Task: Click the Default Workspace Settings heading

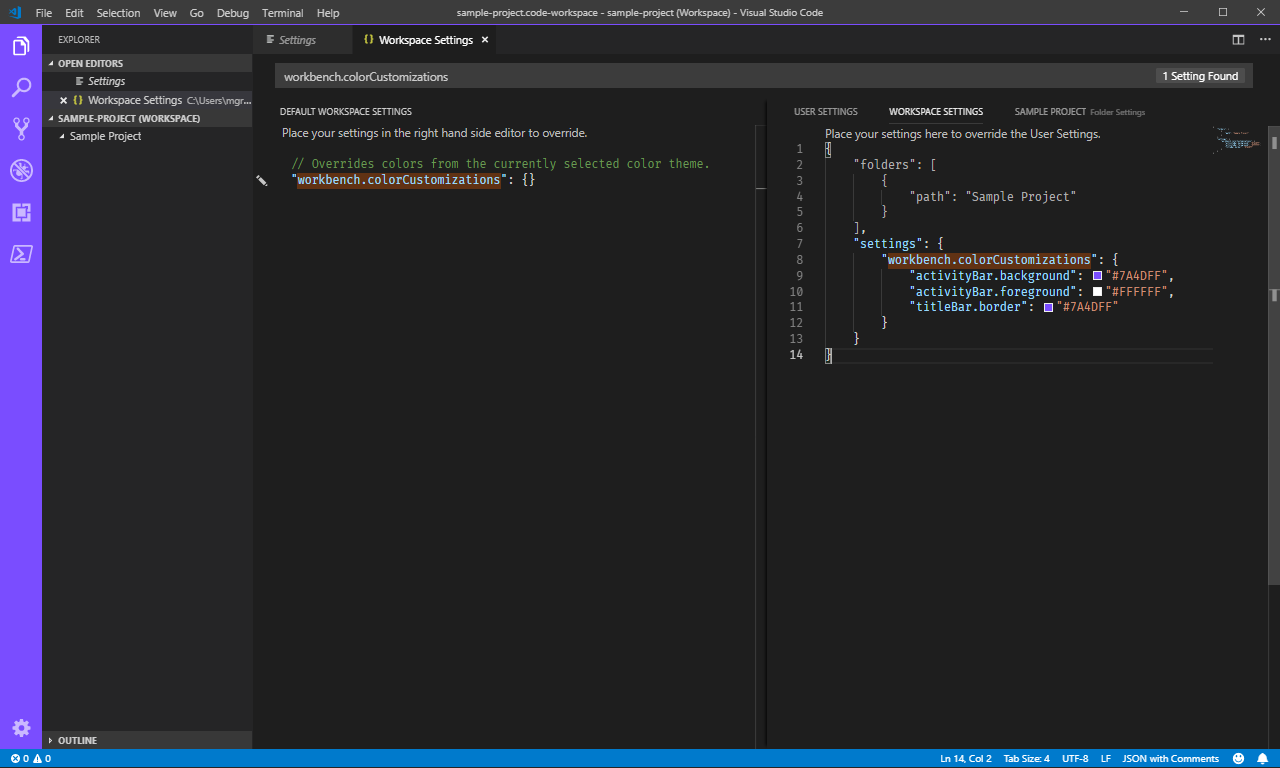Action: tap(346, 112)
